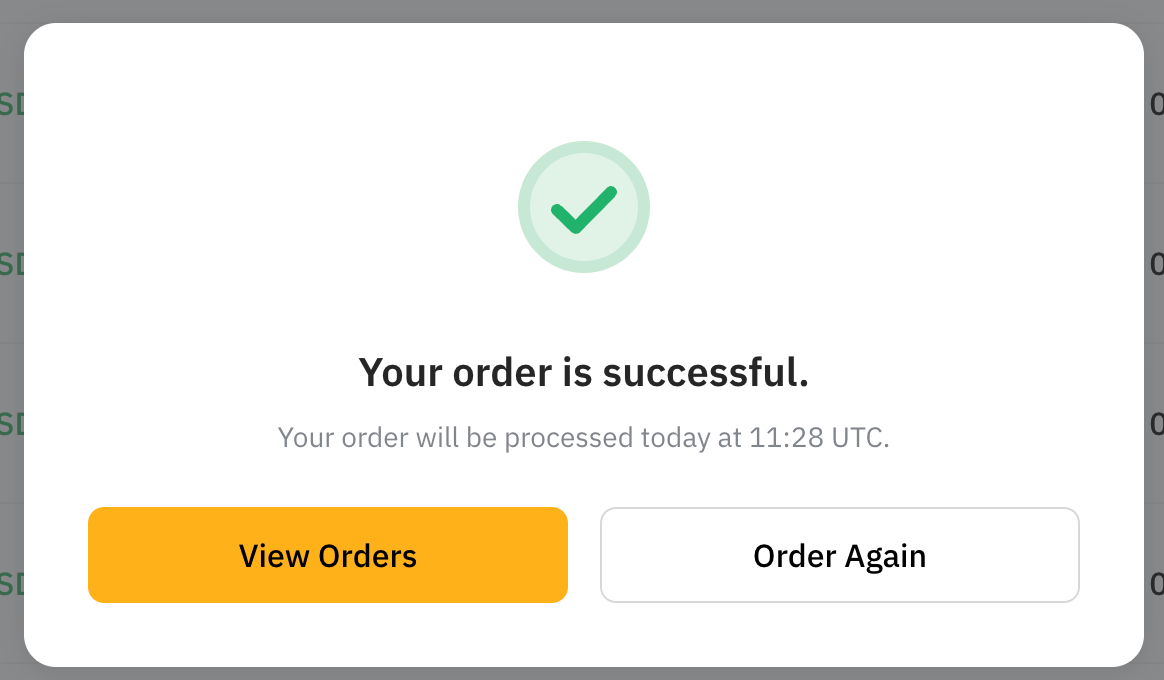Viewport: 1164px width, 680px height.
Task: Click the green checkmark success icon
Action: (583, 206)
